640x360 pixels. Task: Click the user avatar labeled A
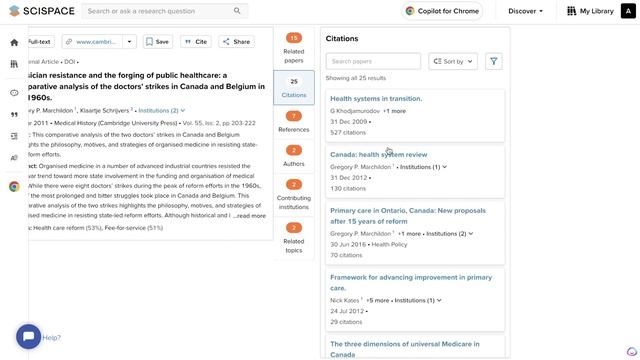click(628, 11)
